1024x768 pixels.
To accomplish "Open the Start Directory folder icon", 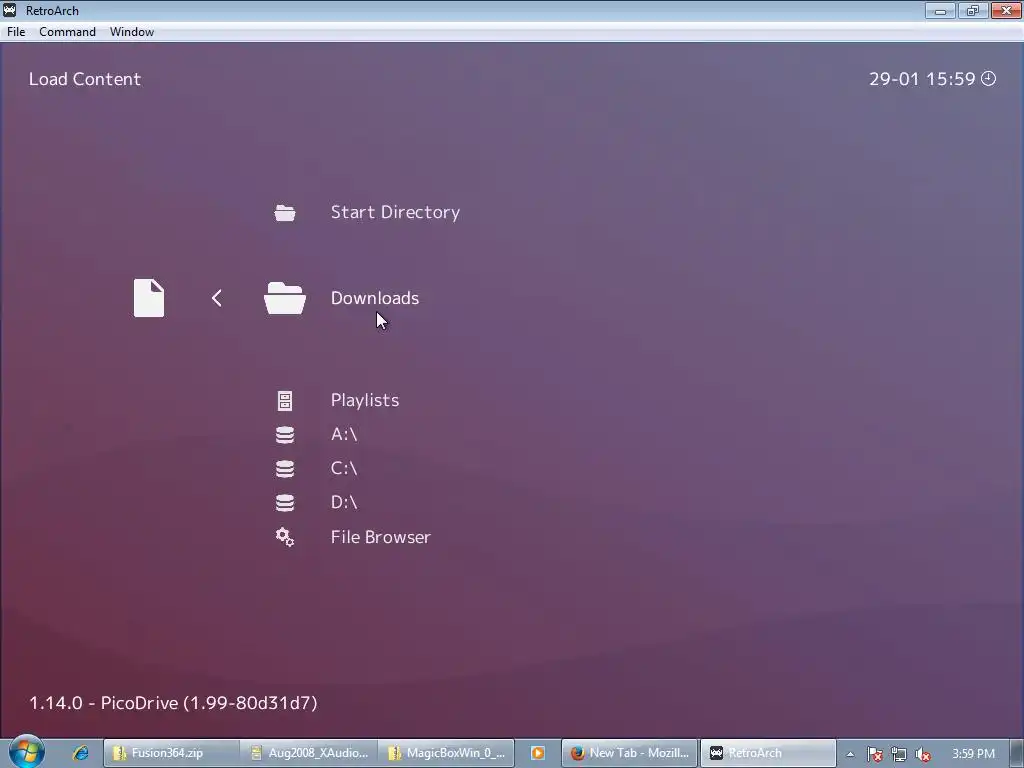I will [285, 213].
